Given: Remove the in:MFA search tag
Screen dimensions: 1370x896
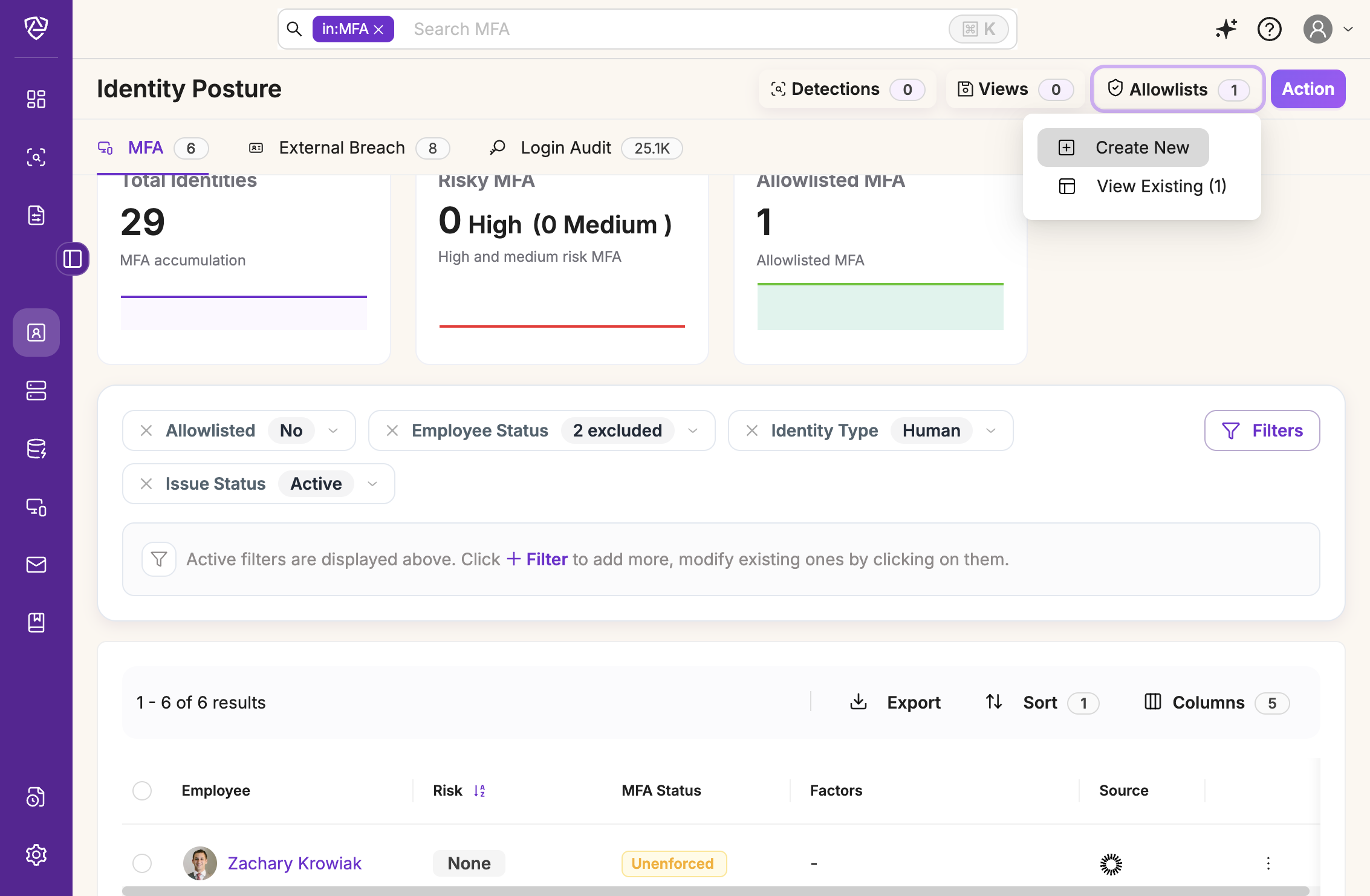Looking at the screenshot, I should click(379, 30).
